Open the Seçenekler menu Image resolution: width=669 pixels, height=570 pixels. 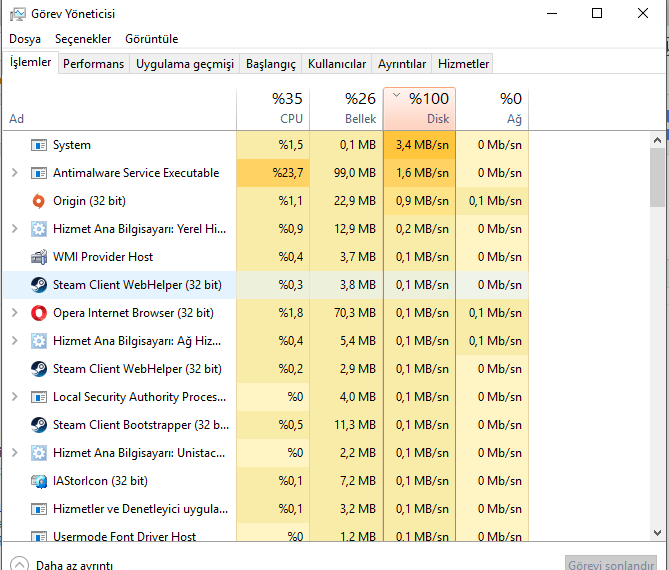[x=83, y=39]
